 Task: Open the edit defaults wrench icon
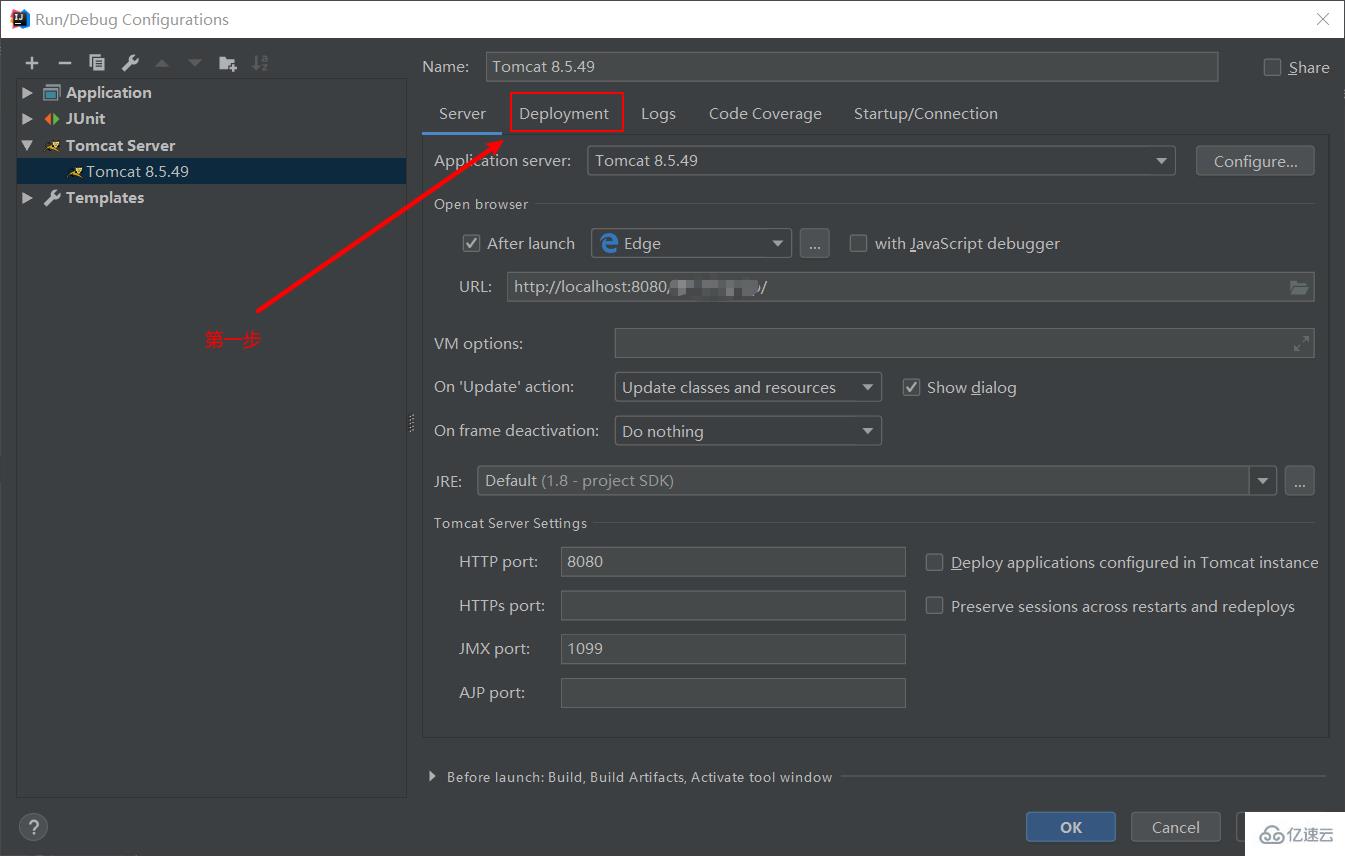click(x=130, y=63)
